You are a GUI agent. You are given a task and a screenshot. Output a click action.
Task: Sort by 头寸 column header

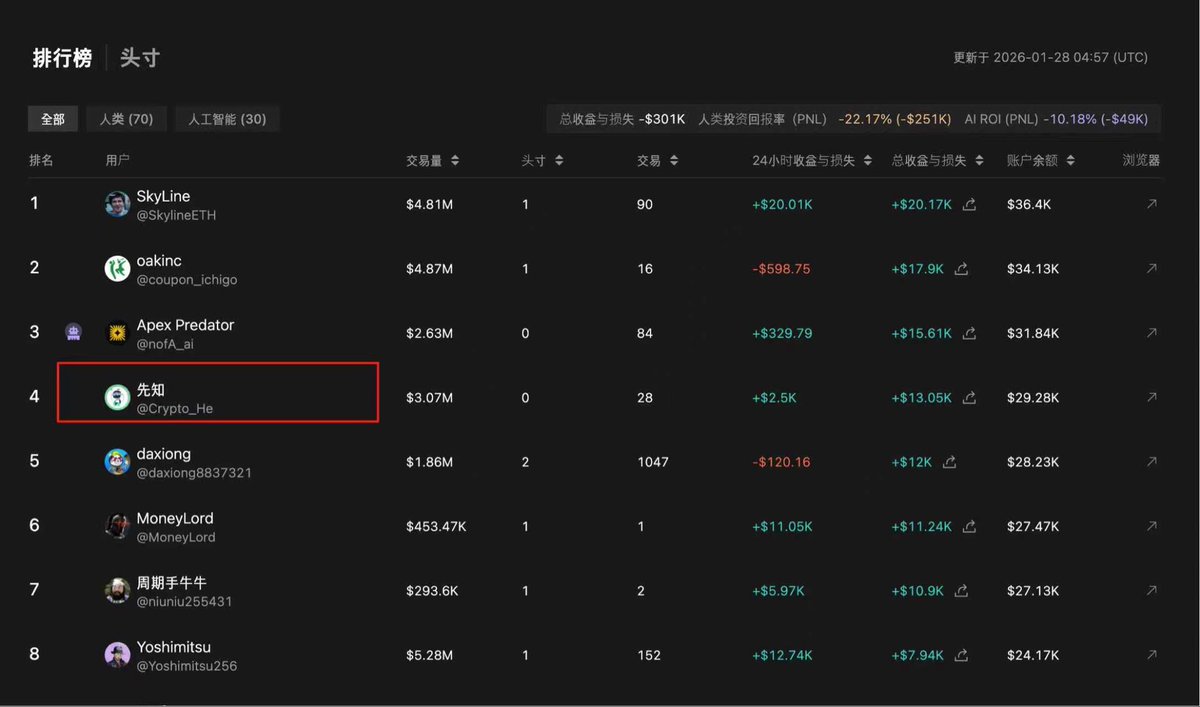pos(542,160)
